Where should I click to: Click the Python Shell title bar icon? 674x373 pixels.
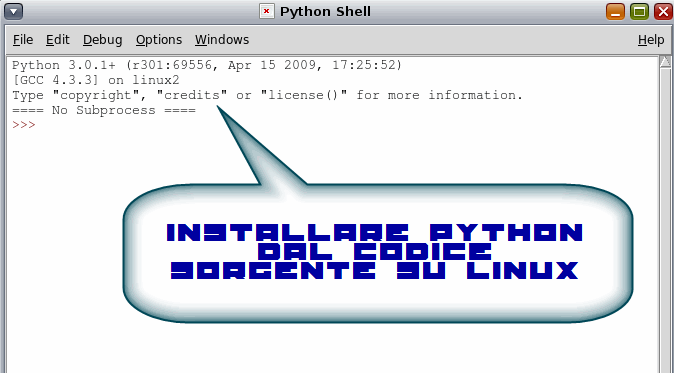pos(267,12)
